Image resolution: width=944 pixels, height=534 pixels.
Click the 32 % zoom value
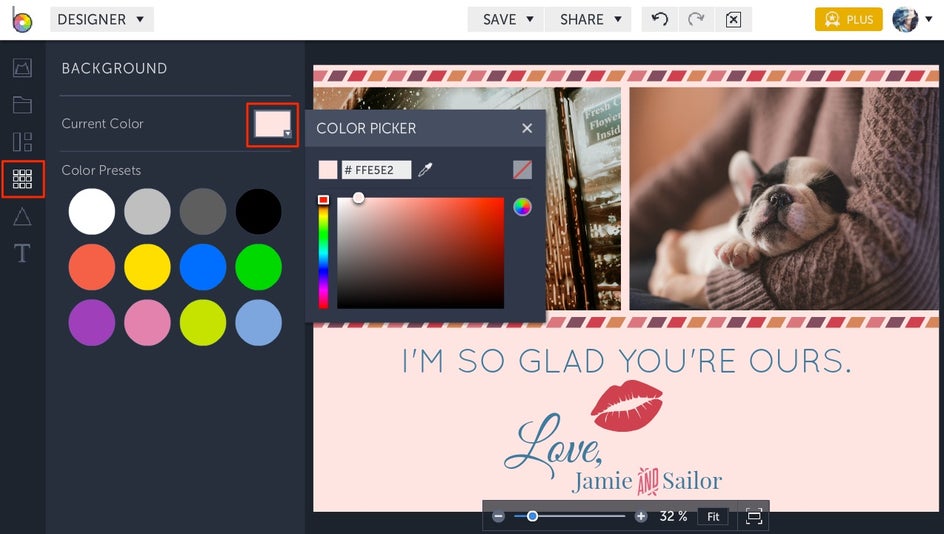tap(673, 517)
